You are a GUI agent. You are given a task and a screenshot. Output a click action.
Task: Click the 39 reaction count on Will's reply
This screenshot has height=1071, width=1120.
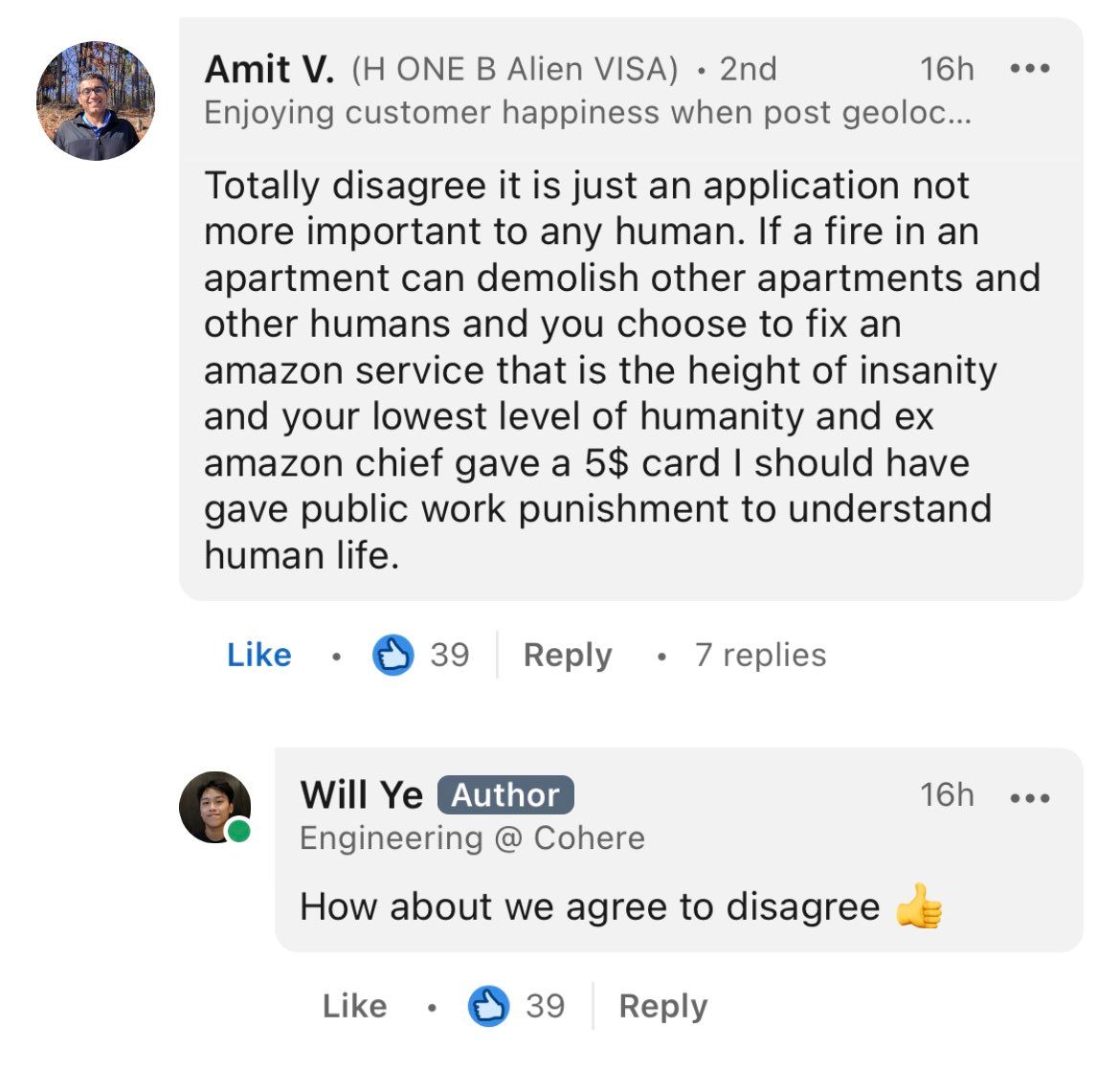point(546,1006)
